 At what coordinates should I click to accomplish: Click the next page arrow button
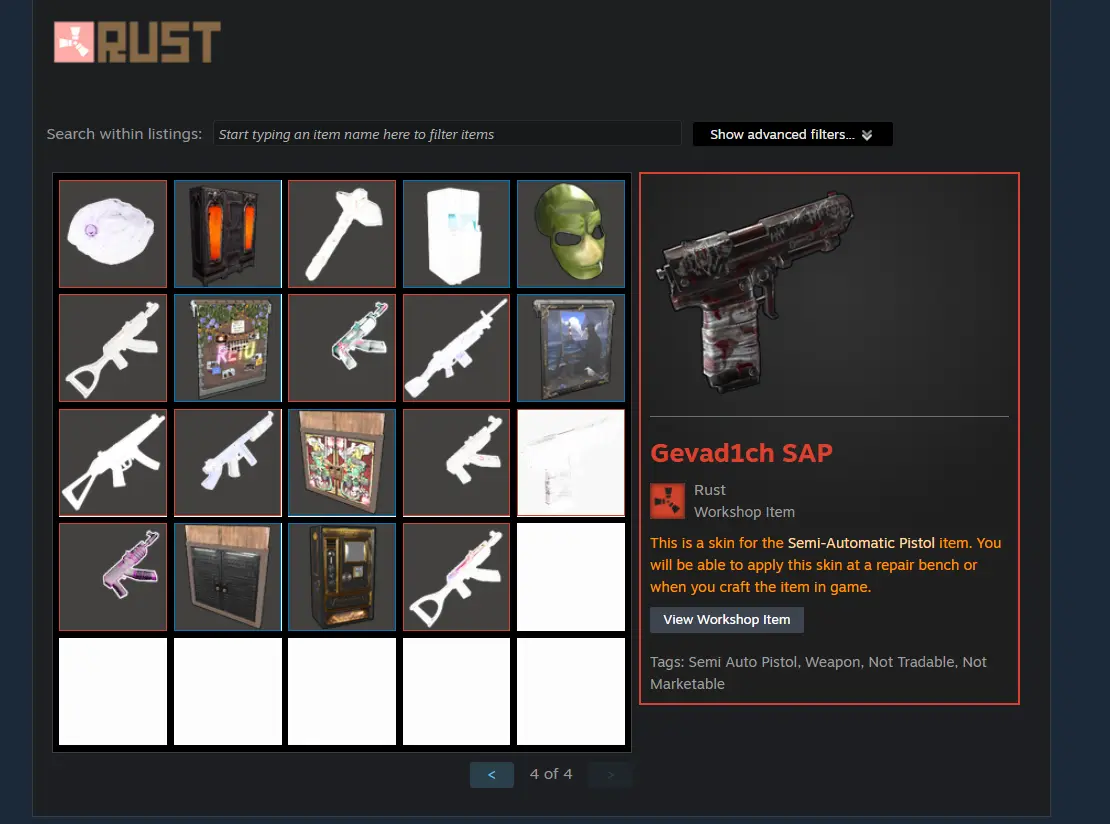(x=610, y=774)
